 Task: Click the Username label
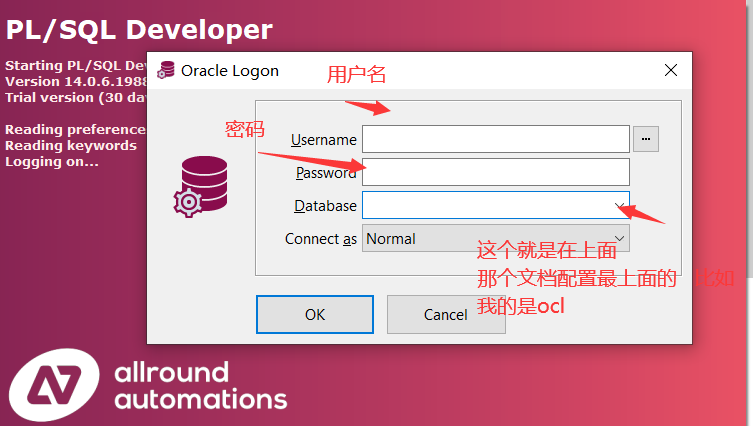click(x=324, y=140)
